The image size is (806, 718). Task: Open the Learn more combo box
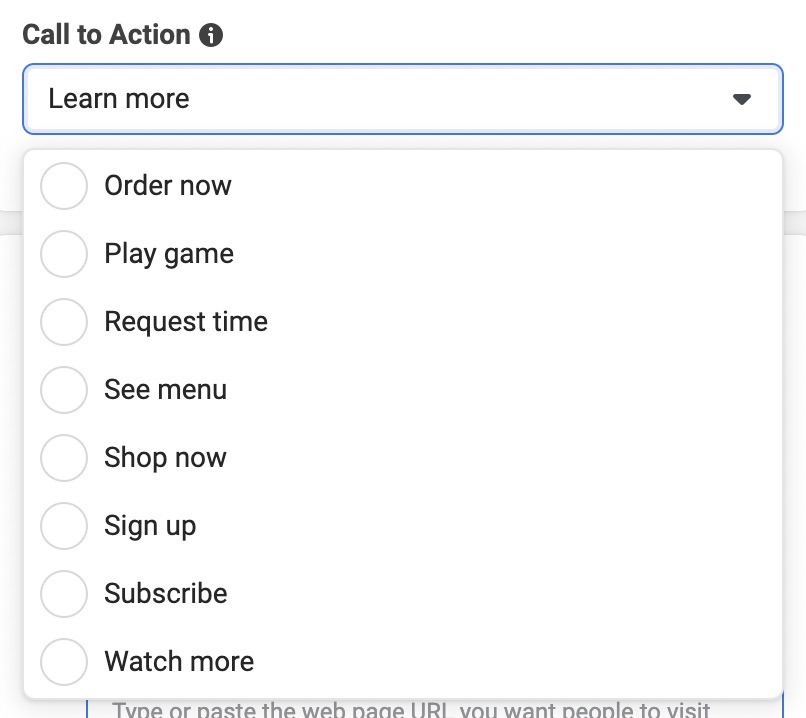pos(402,99)
